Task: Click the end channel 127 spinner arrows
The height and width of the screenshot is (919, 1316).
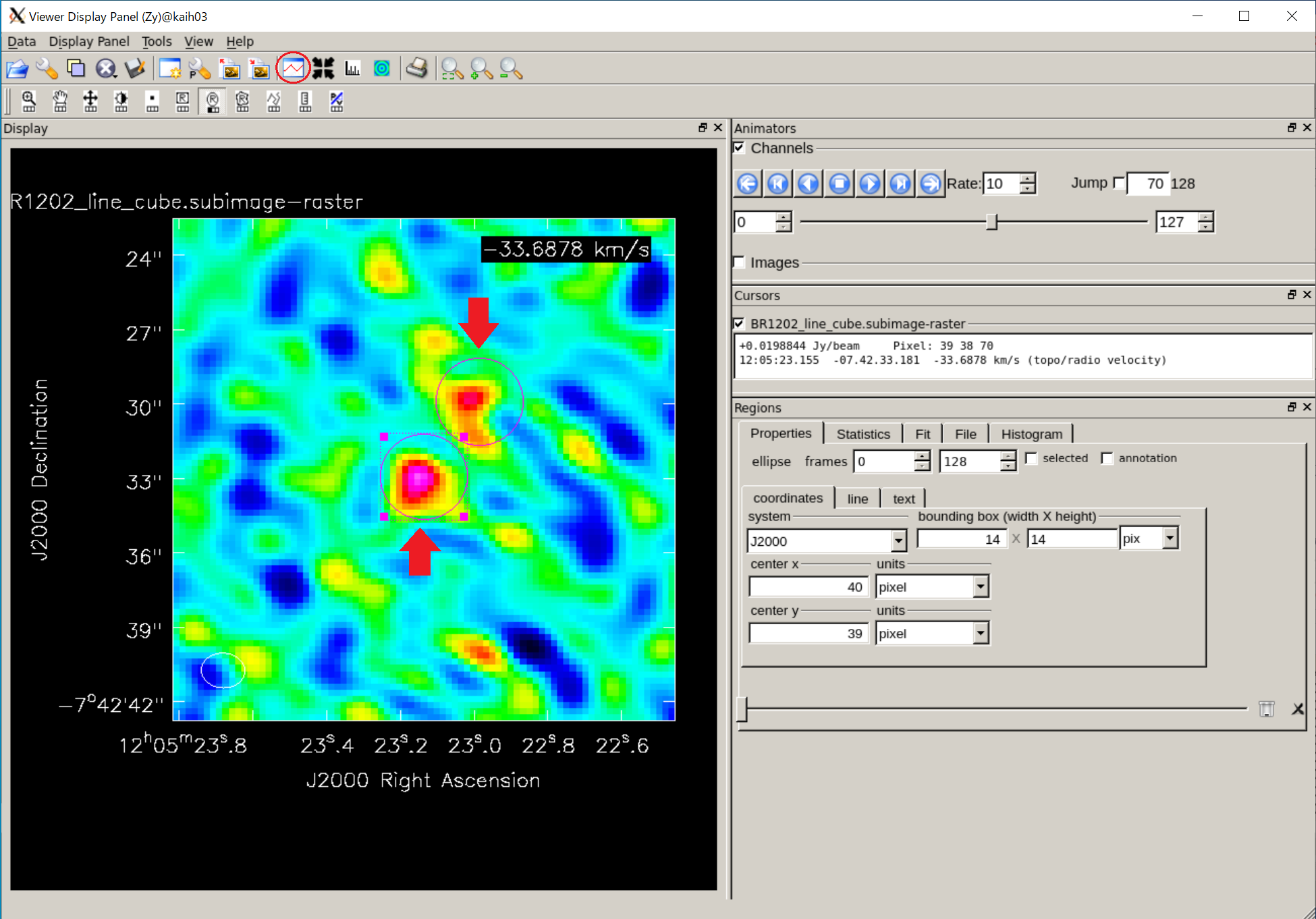Action: [x=1205, y=222]
